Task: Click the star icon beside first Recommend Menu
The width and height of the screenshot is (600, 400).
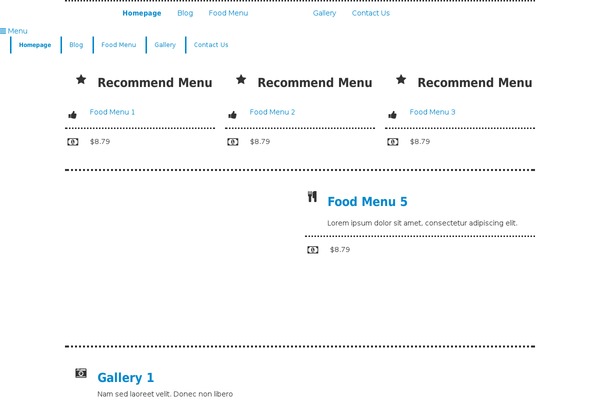Action: (x=81, y=80)
